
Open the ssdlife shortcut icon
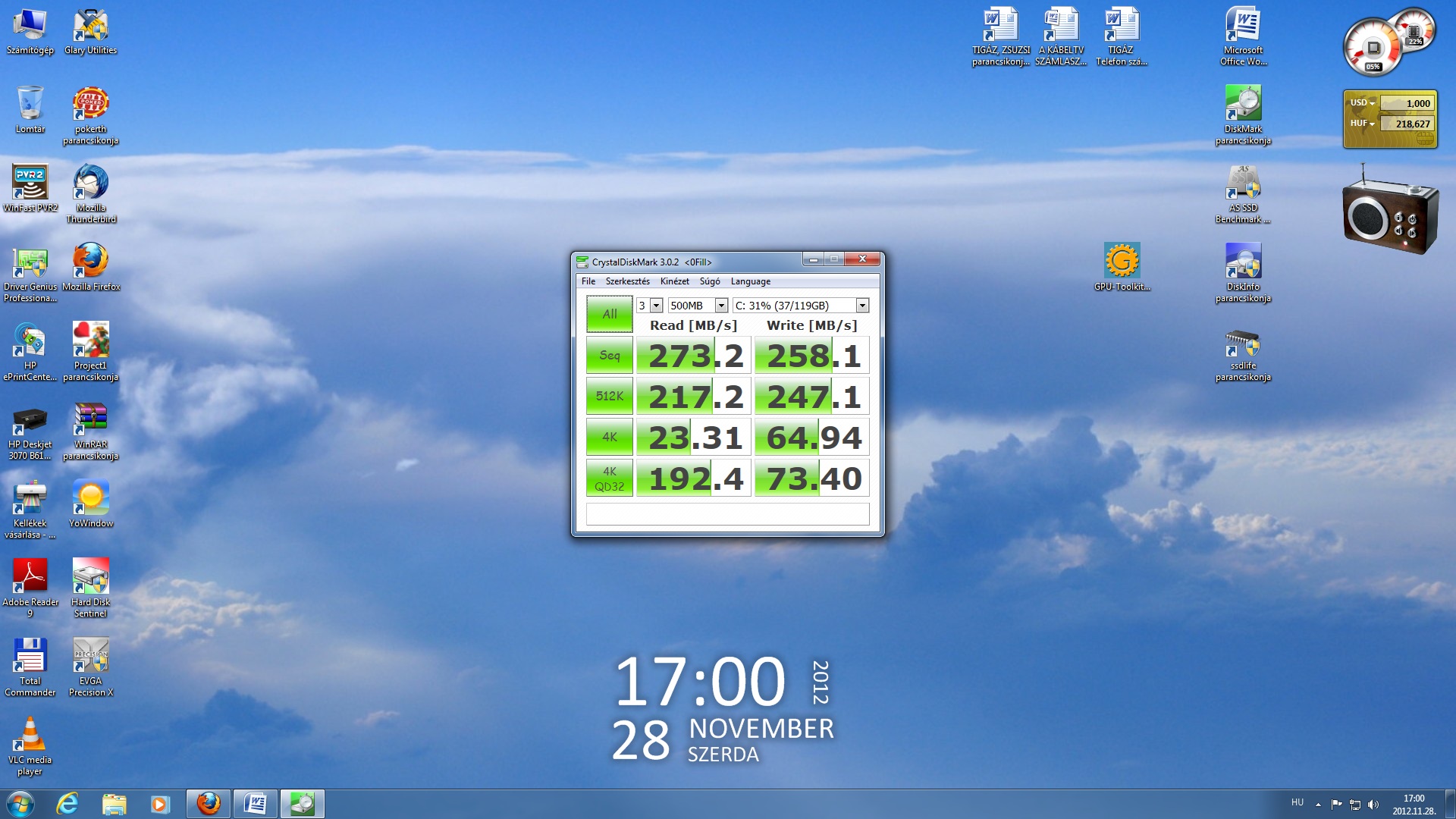click(x=1242, y=344)
